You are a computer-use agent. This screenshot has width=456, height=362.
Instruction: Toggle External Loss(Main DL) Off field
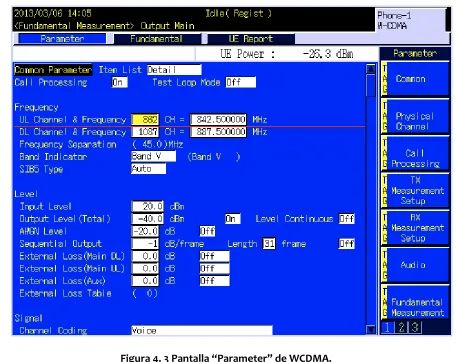[214, 256]
